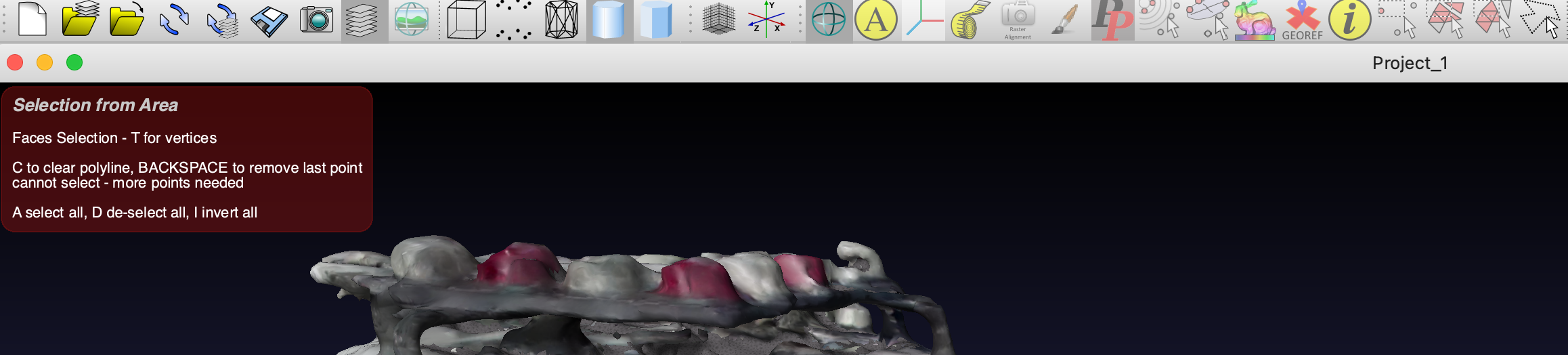
Task: Toggle flat faceted cylinder rendering
Action: click(x=656, y=20)
